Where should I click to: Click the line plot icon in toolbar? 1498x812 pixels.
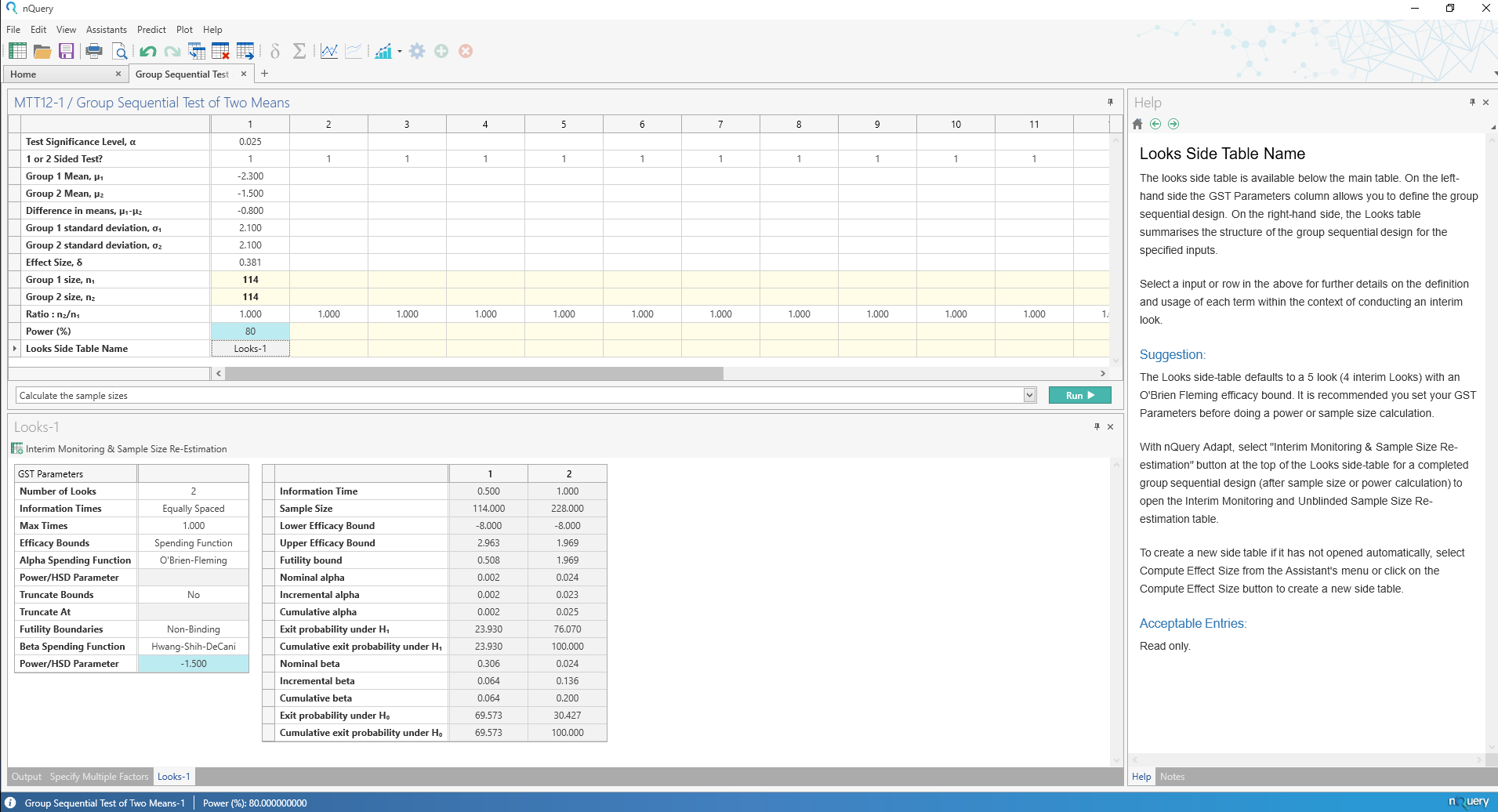pyautogui.click(x=329, y=52)
